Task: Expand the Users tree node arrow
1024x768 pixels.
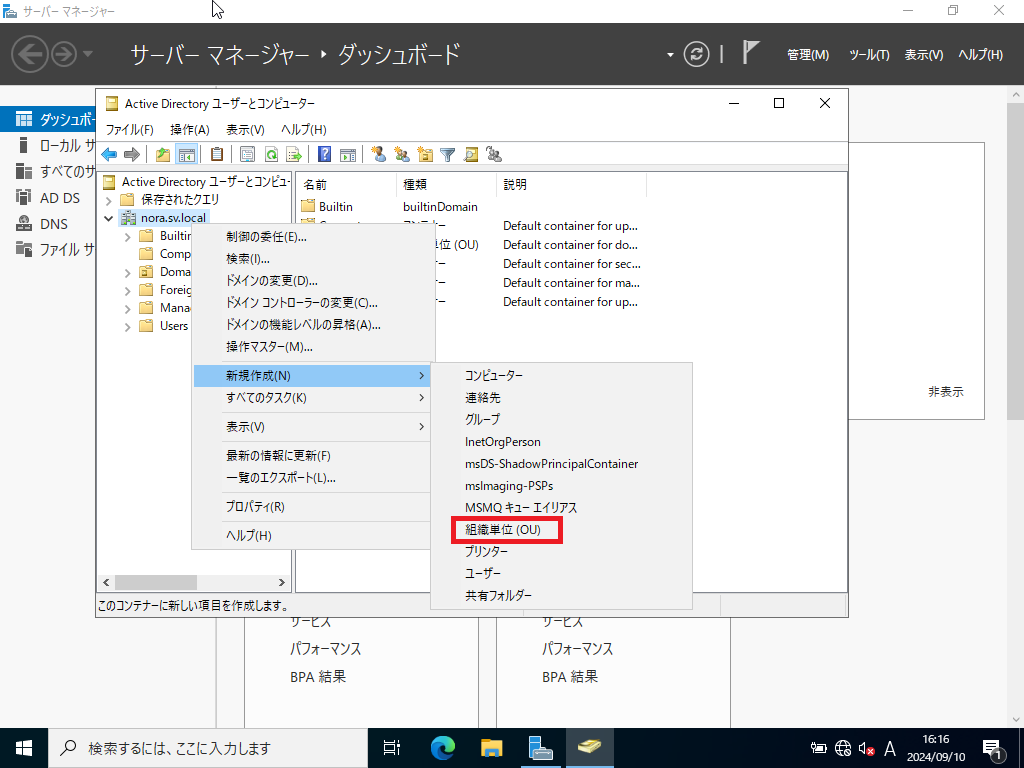Action: (x=127, y=327)
